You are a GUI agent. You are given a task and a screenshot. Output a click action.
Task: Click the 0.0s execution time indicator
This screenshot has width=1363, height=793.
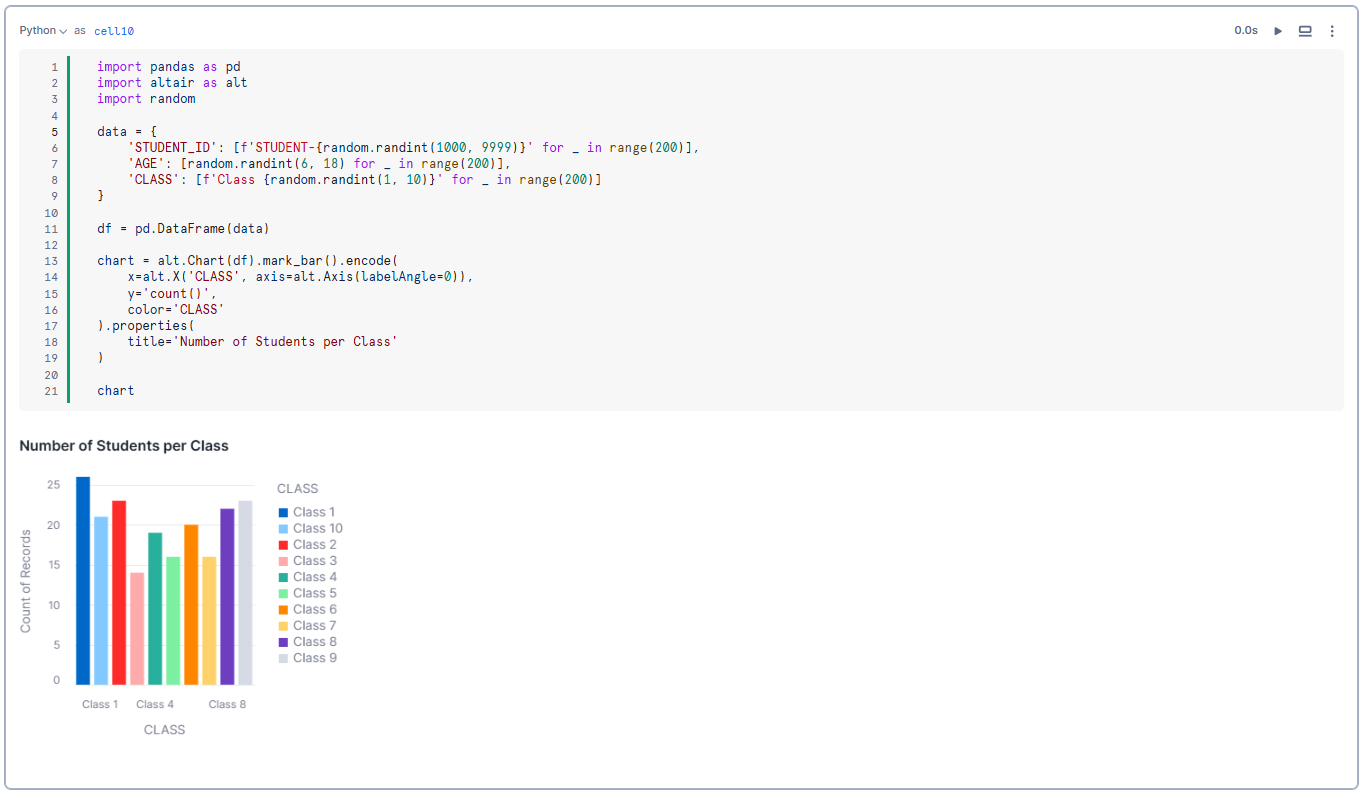click(x=1246, y=30)
